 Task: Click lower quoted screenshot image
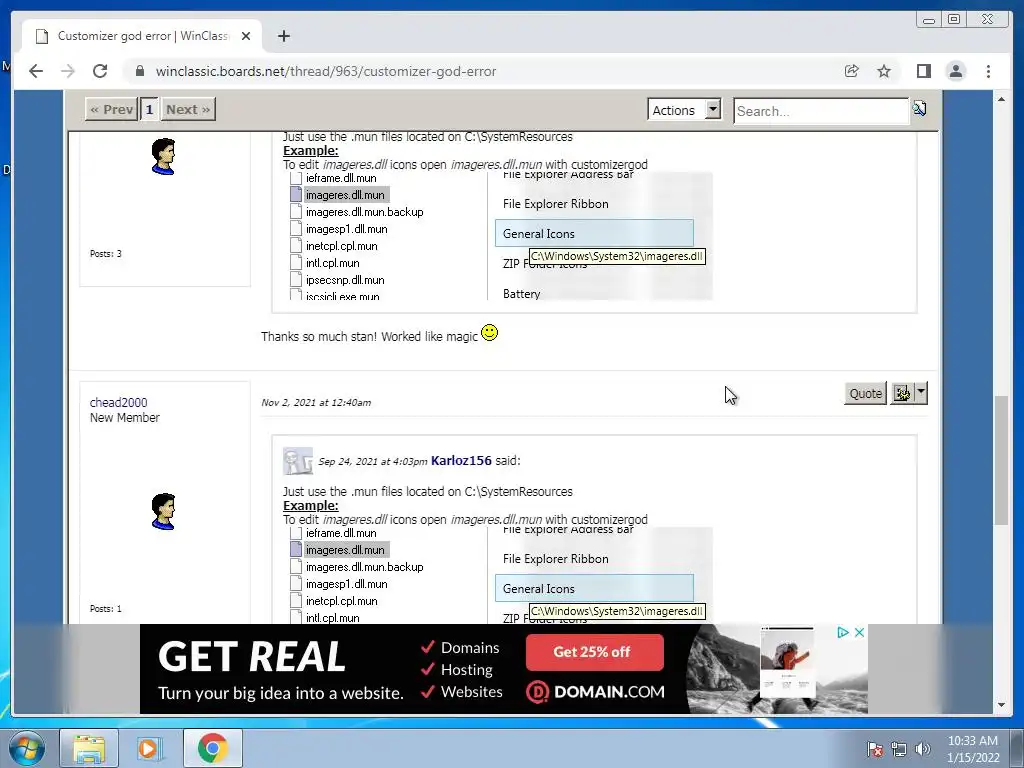coord(498,576)
